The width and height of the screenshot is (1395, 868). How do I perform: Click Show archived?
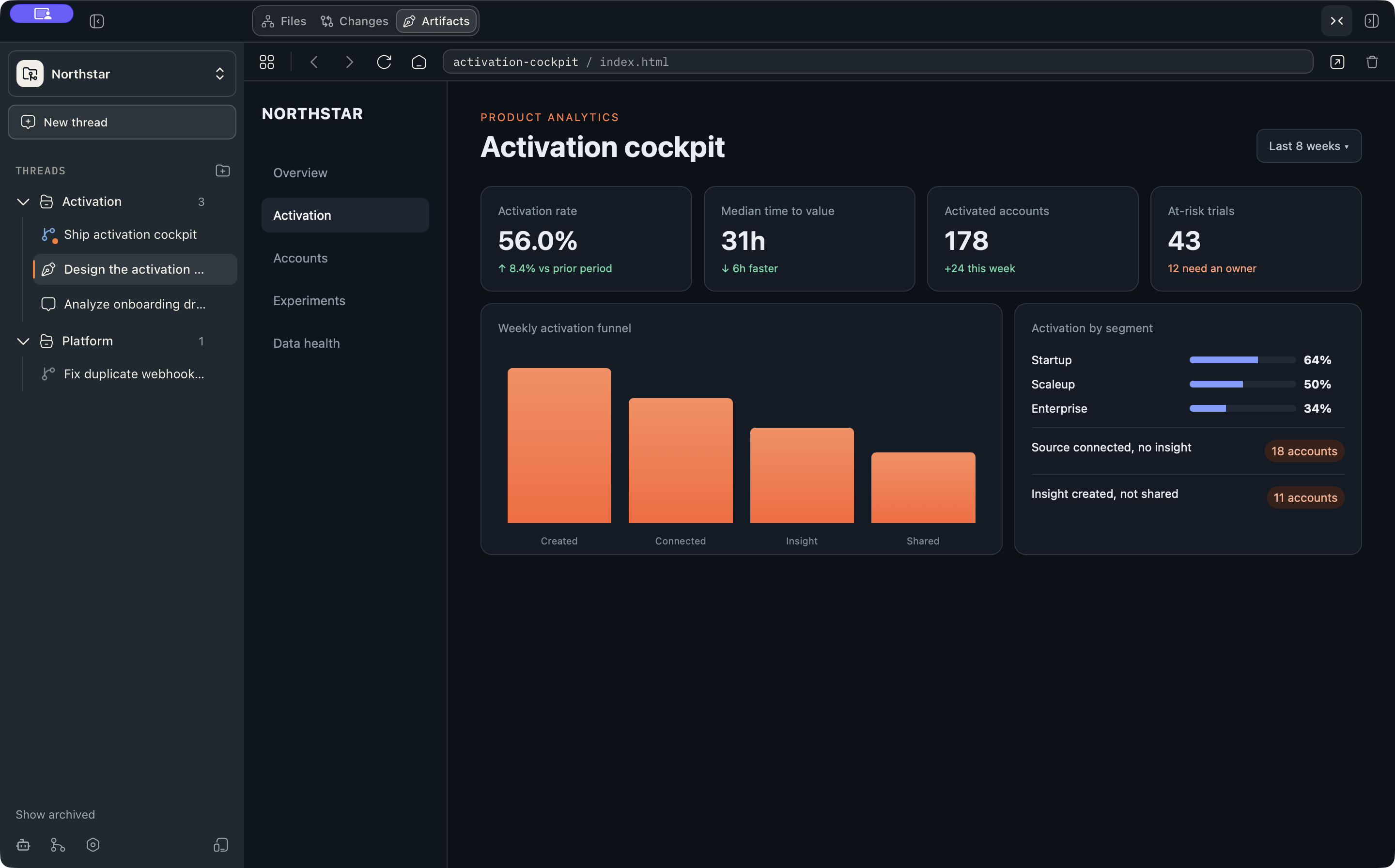pyautogui.click(x=55, y=815)
